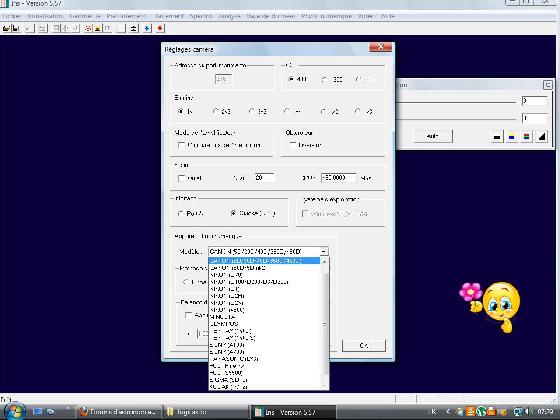The image size is (560, 420).
Task: Click the save icon in the toolbar
Action: pos(16,29)
